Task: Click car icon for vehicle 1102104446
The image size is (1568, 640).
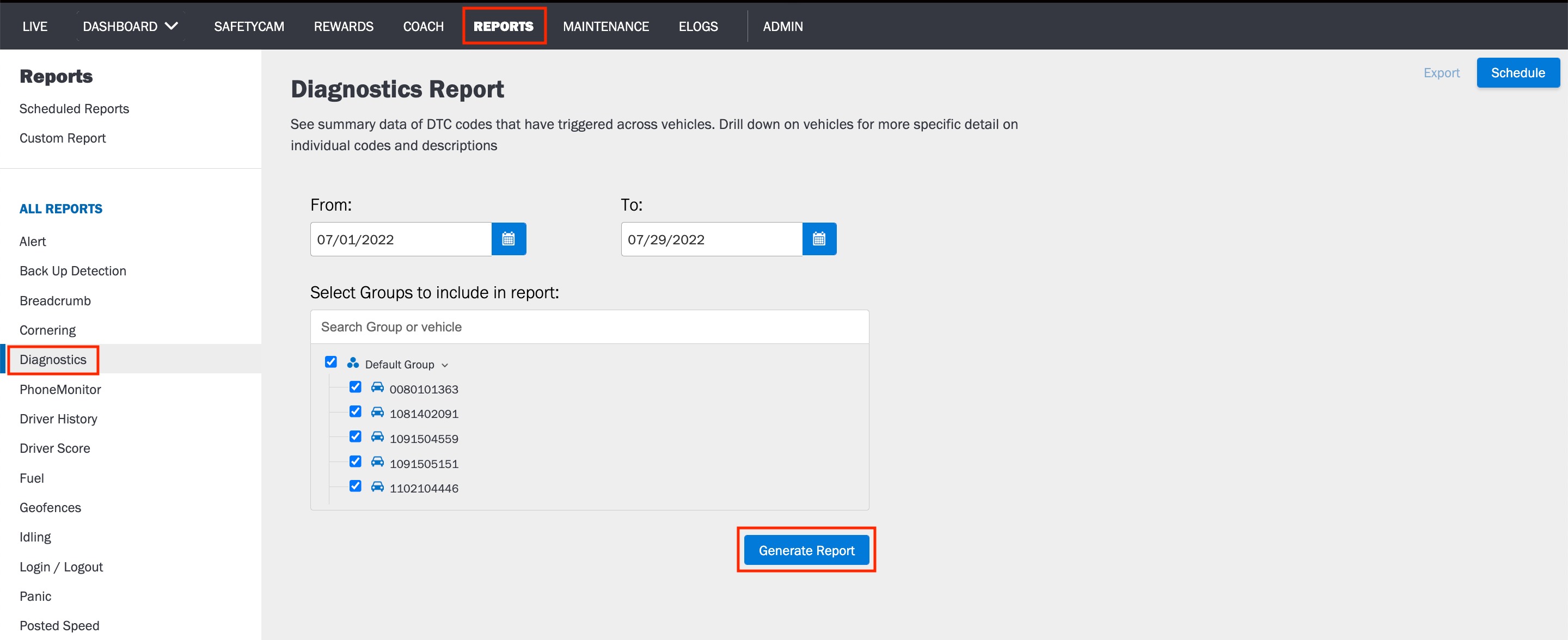Action: pos(377,487)
